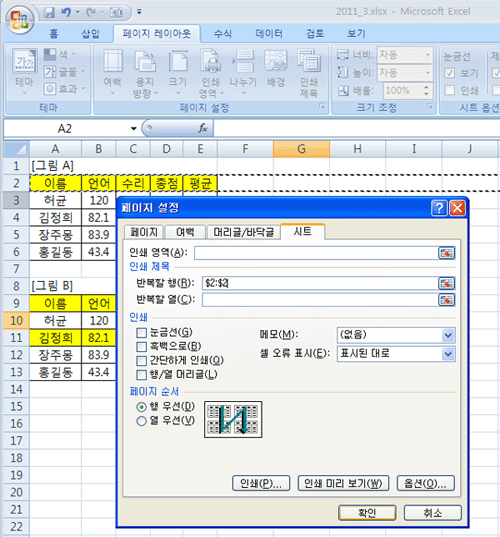Select 열 우선(V) radio button
This screenshot has width=500, height=537.
(141, 421)
